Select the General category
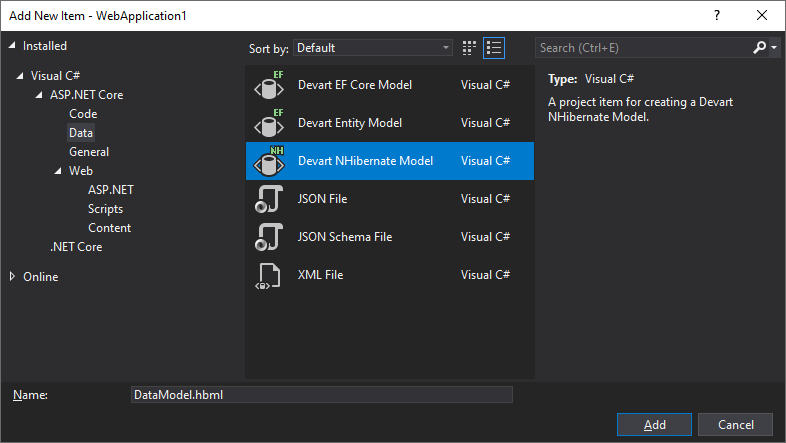Viewport: 786px width, 443px height. coord(89,152)
